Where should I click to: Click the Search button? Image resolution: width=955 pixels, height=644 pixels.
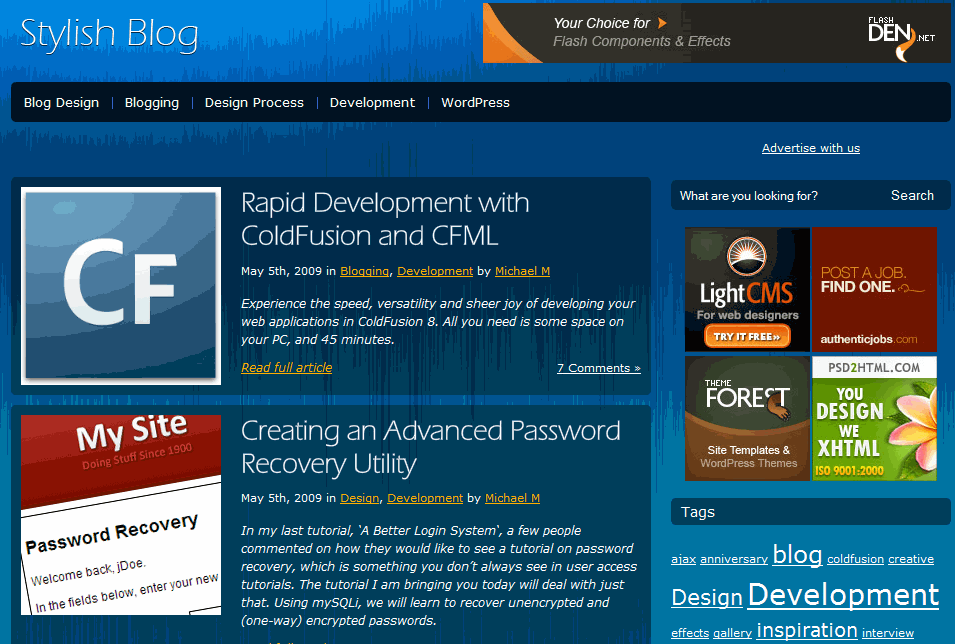tap(912, 196)
